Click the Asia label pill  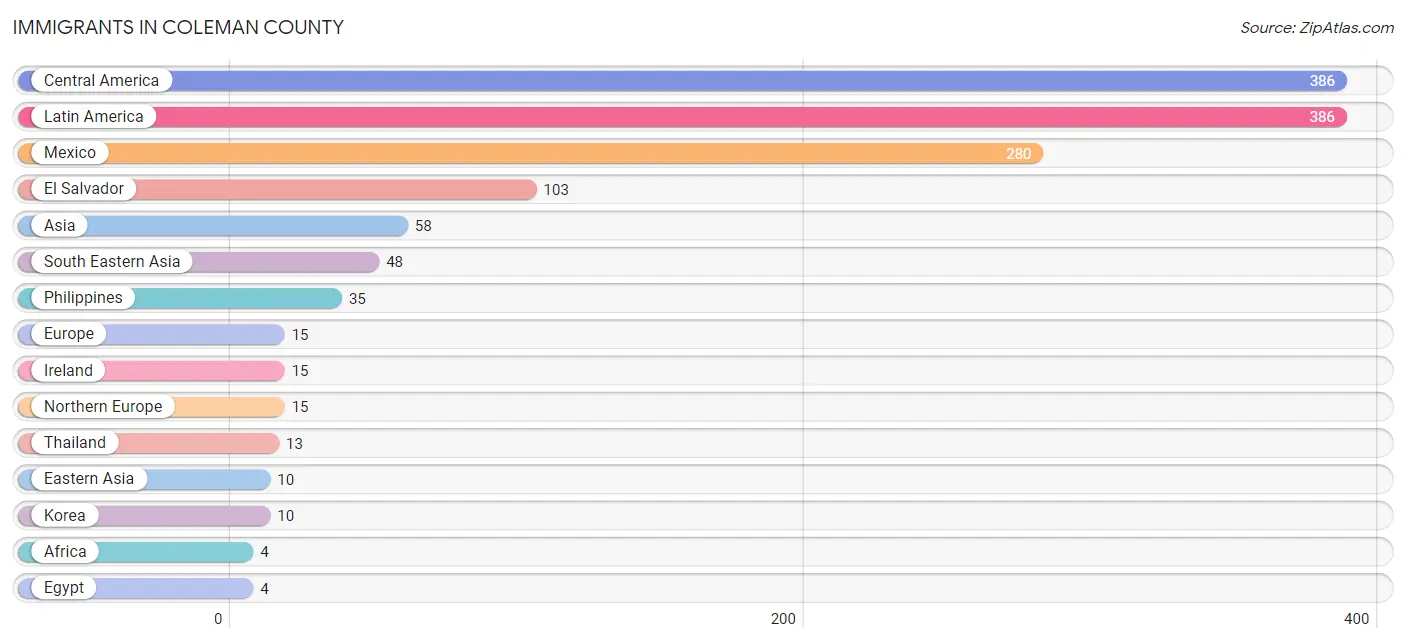pyautogui.click(x=59, y=225)
